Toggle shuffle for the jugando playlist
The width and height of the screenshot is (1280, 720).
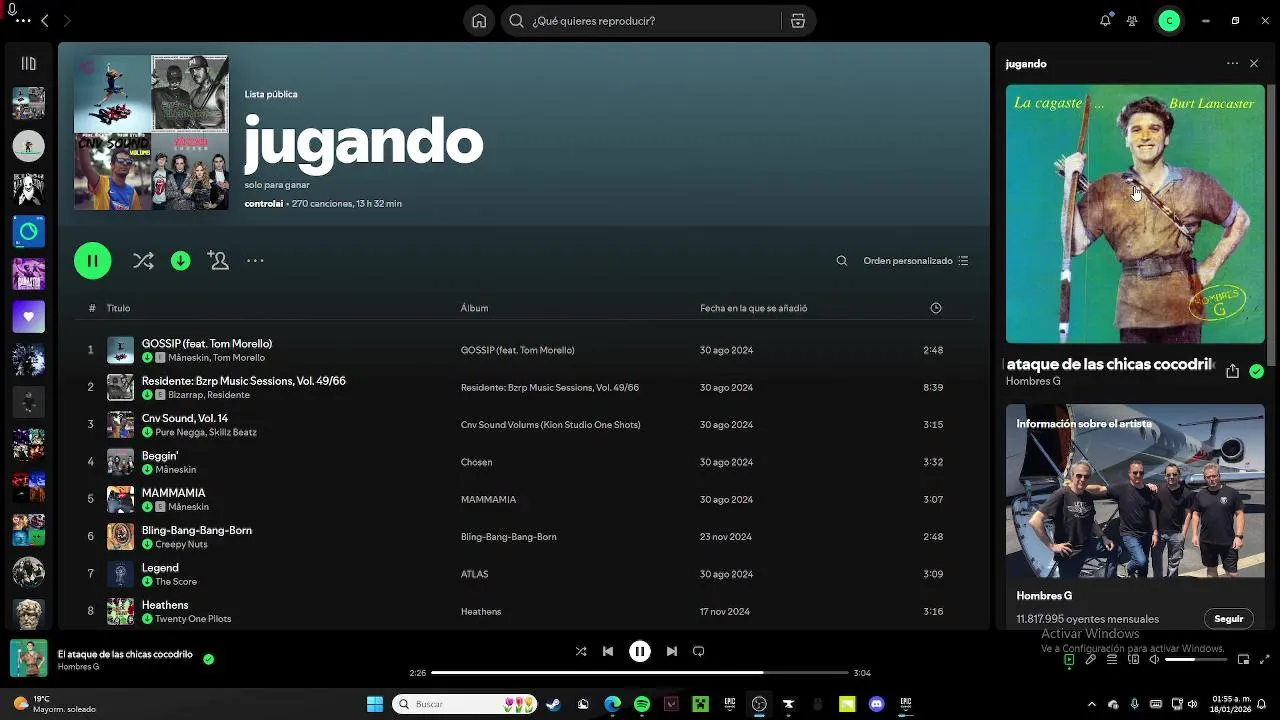coord(143,261)
